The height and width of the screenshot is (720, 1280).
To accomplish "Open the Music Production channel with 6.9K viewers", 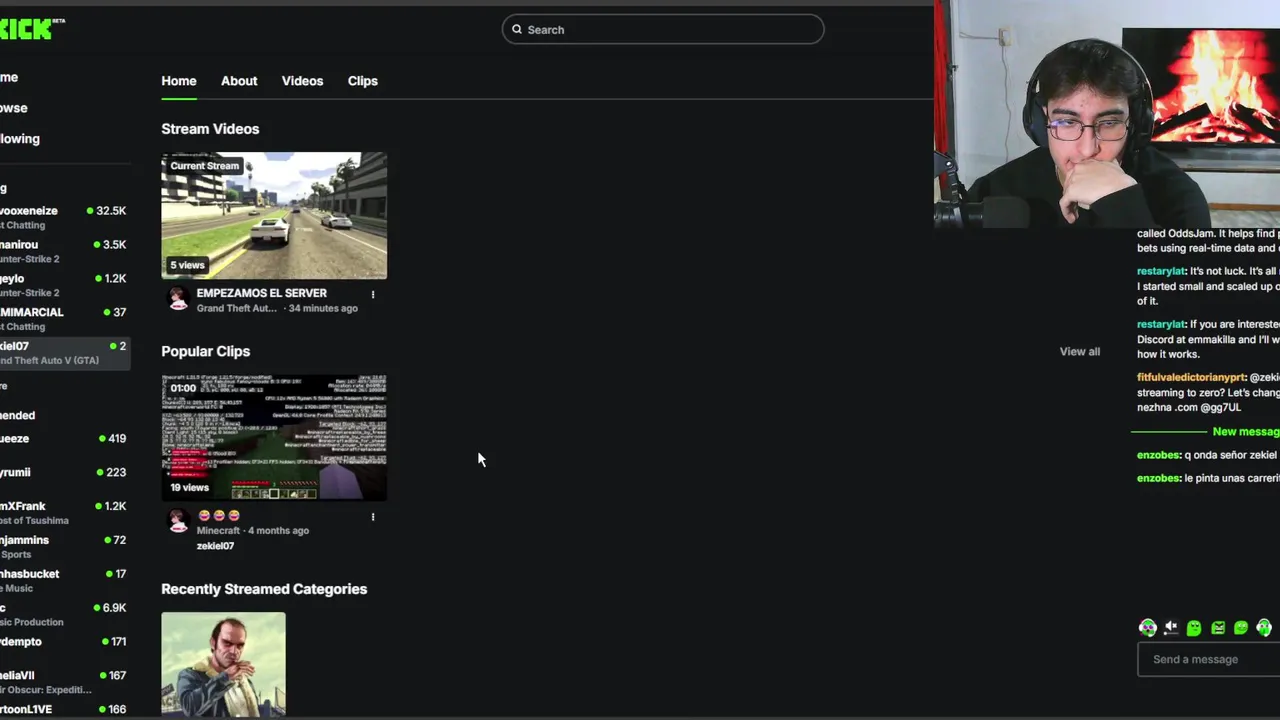I will (64, 614).
